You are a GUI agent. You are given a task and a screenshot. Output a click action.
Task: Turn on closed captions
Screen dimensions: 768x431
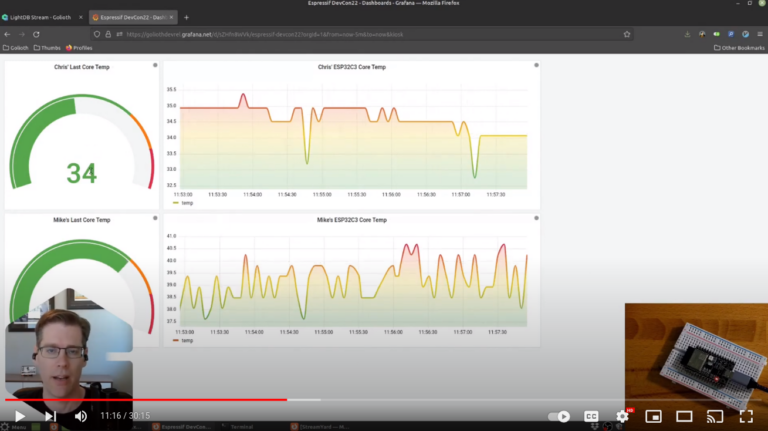tap(591, 416)
